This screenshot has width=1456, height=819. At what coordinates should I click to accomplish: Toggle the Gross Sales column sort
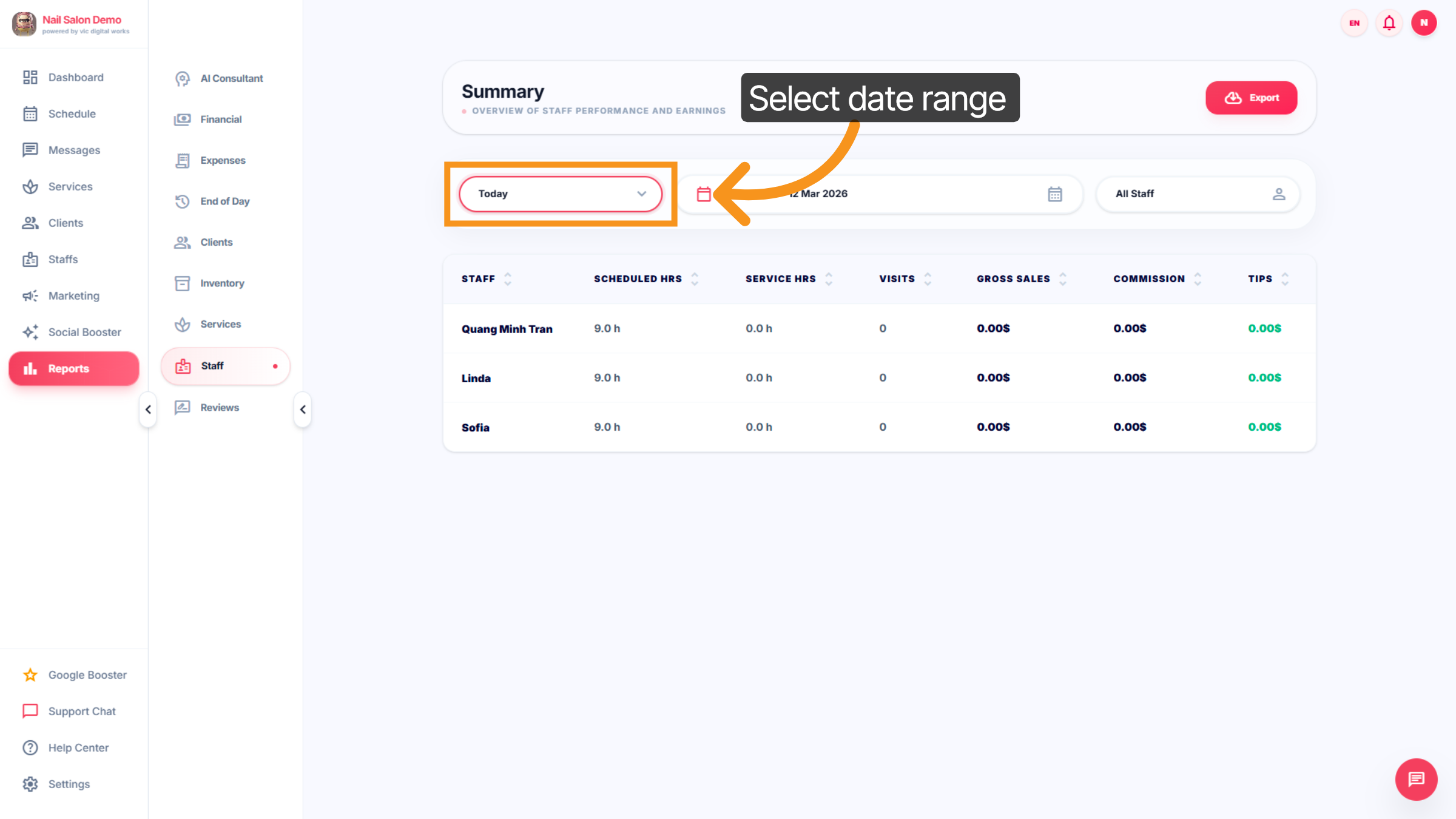tap(1062, 278)
